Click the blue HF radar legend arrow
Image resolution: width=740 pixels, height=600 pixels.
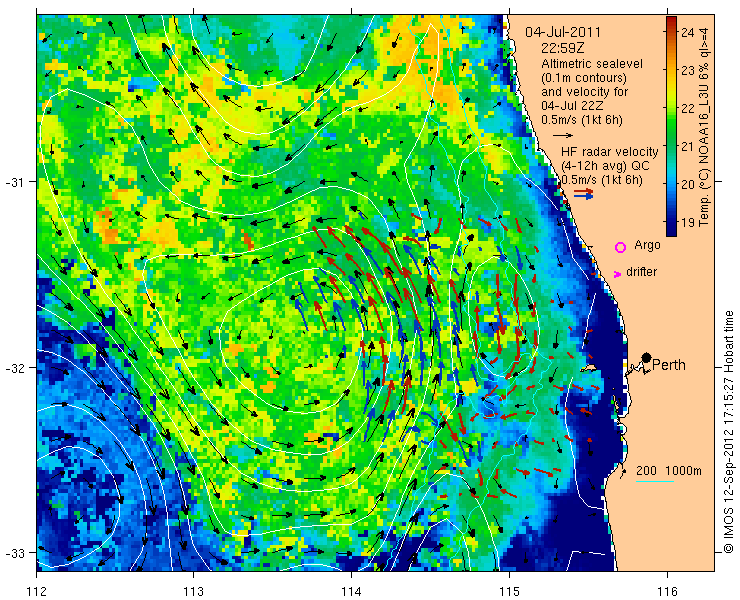tap(584, 196)
